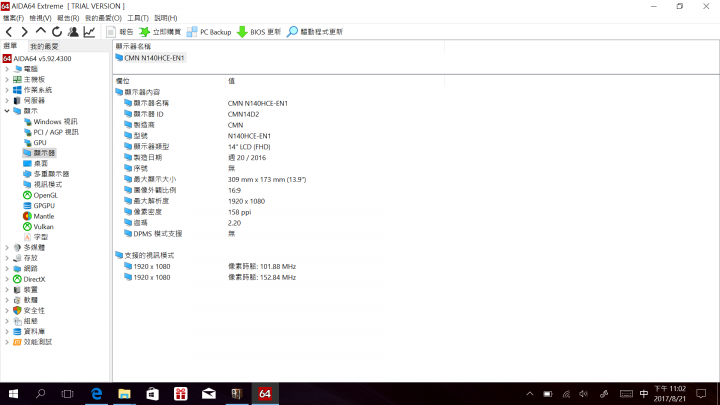Image resolution: width=720 pixels, height=405 pixels.
Task: Click the BIOS 更新 update button
Action: (259, 32)
